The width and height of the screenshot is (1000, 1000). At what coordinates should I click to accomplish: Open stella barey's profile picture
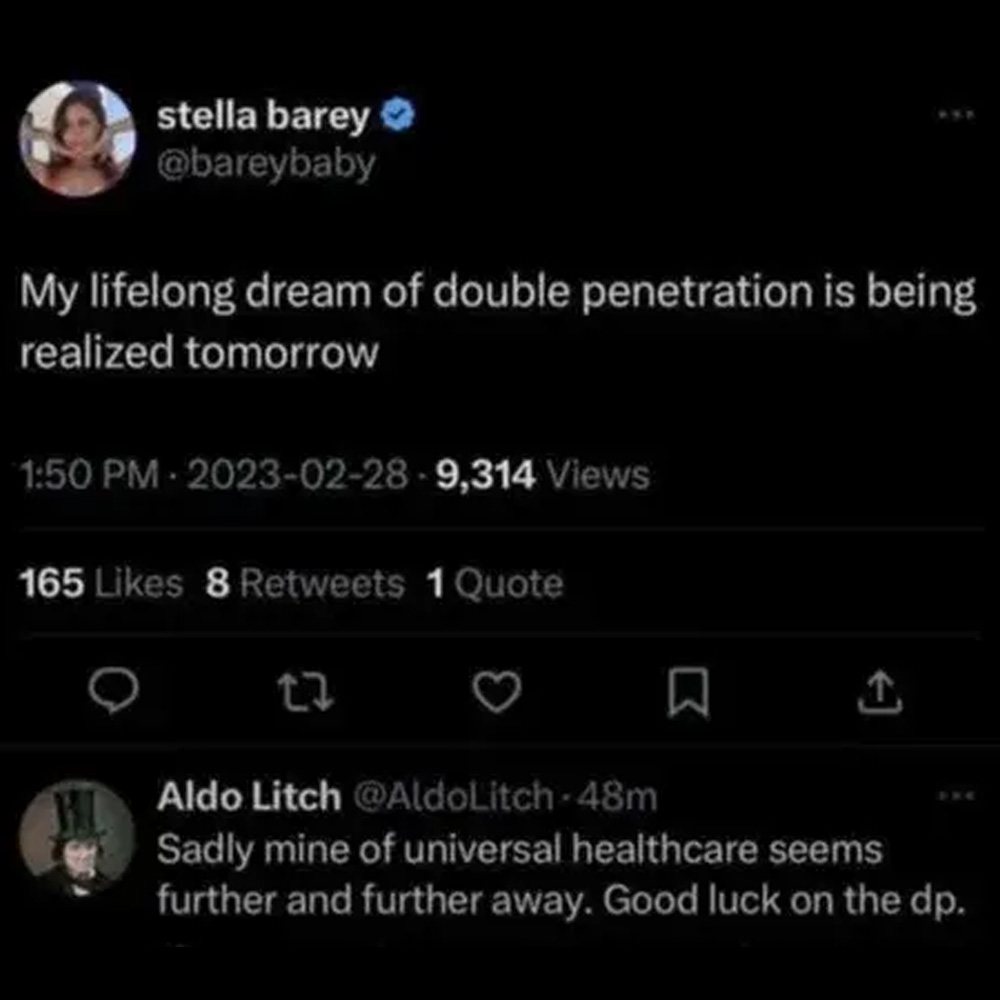click(77, 138)
